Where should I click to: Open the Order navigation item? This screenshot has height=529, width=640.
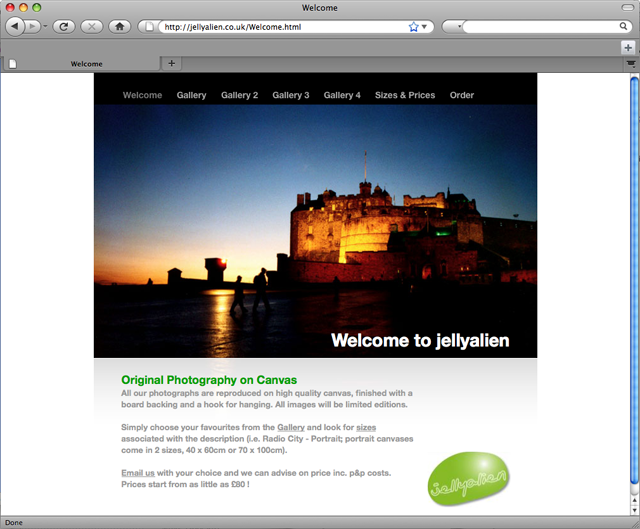462,95
